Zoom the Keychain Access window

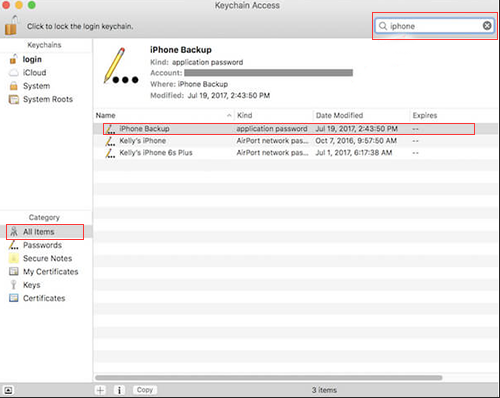32,5
